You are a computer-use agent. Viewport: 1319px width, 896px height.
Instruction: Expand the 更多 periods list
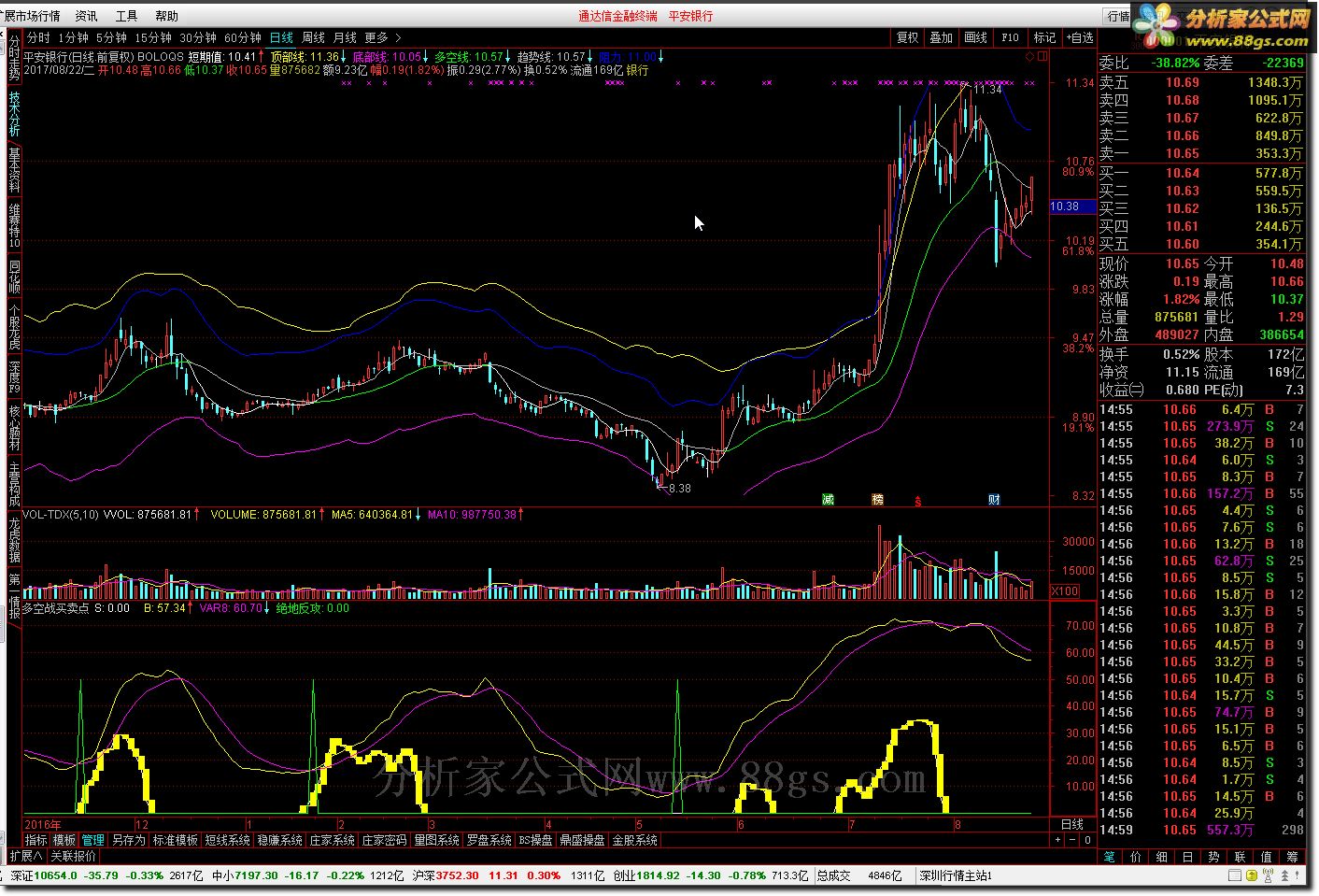pyautogui.click(x=382, y=37)
